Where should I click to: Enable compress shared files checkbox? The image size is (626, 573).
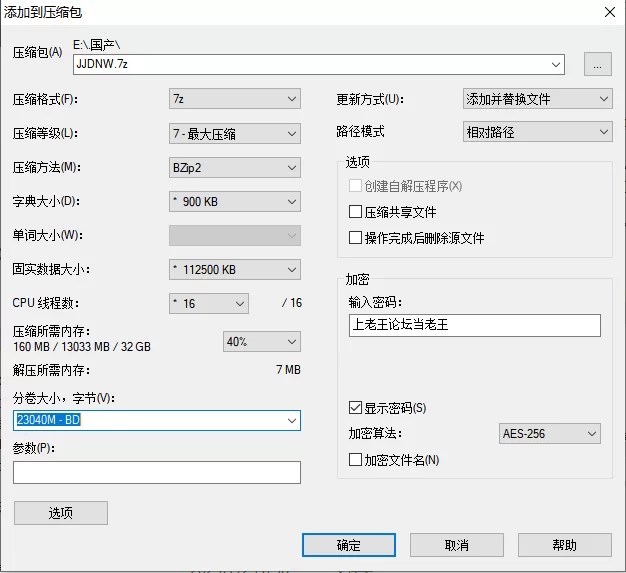(355, 212)
